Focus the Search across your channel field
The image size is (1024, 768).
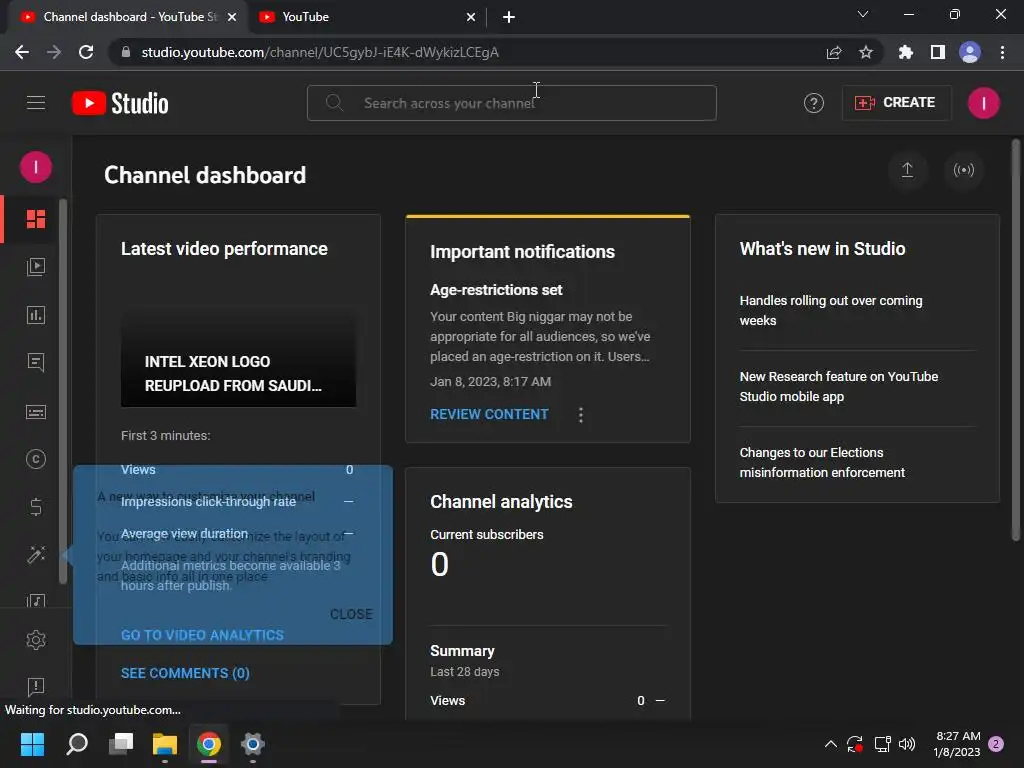tap(511, 103)
